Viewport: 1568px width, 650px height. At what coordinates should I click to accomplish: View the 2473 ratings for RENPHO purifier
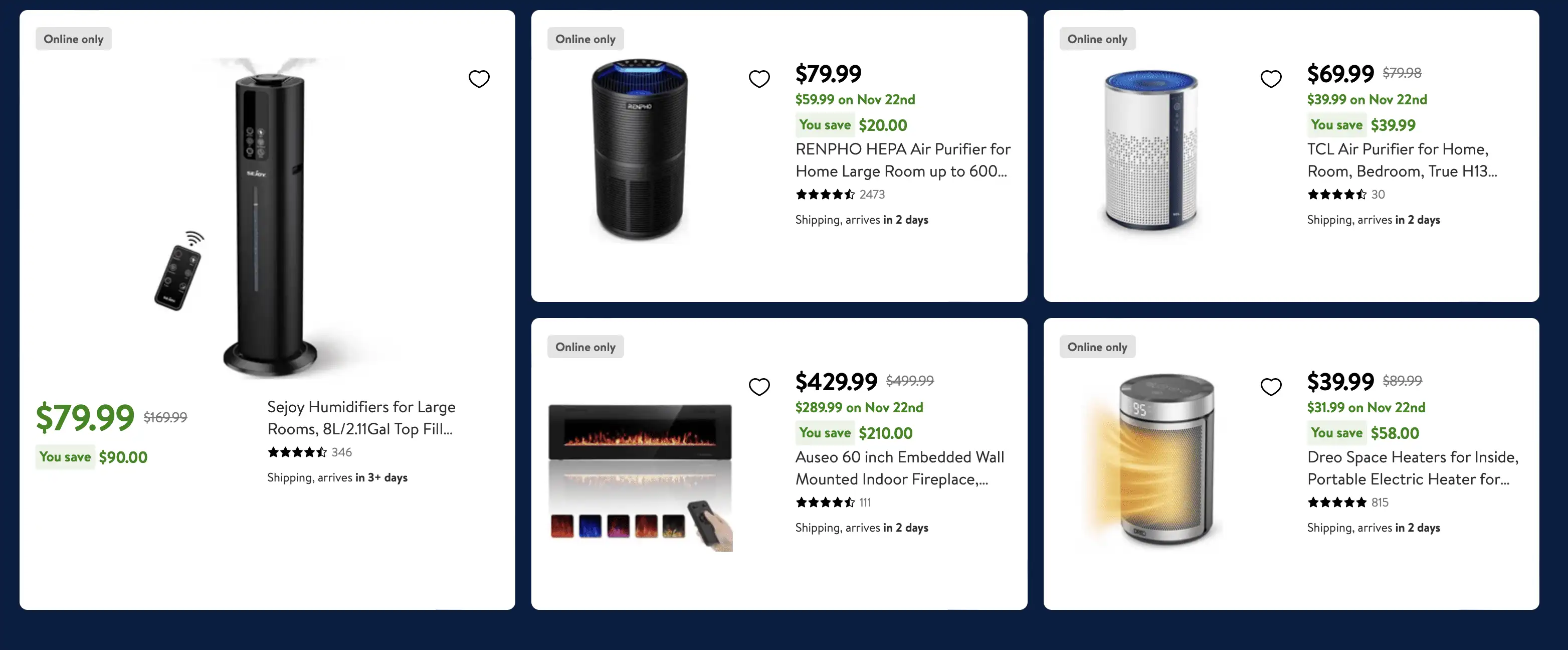point(840,194)
